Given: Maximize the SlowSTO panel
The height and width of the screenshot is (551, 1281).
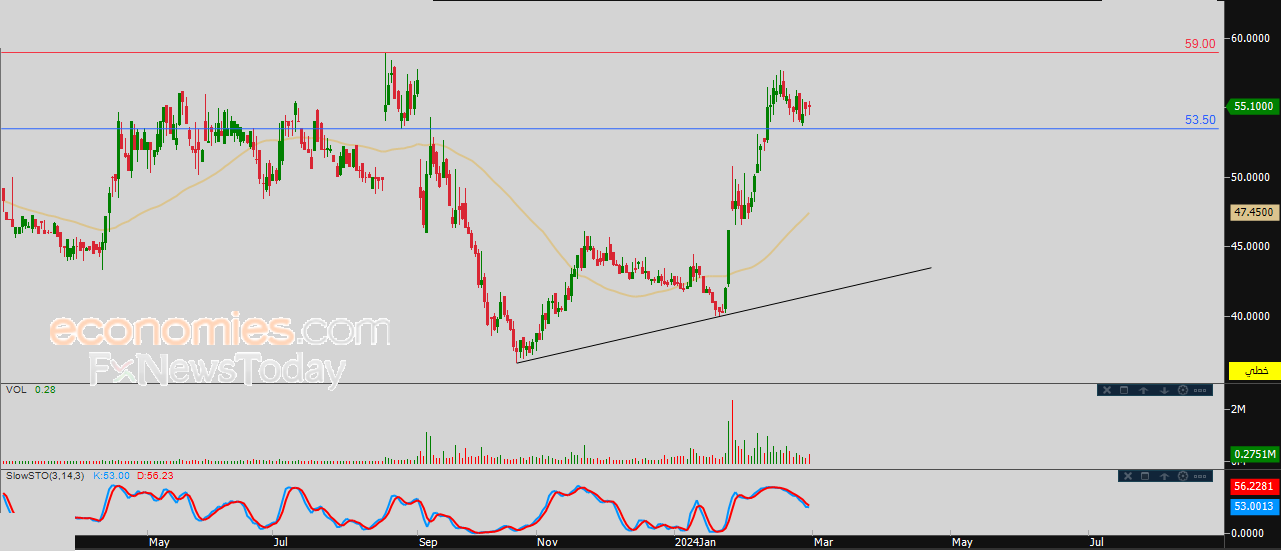Looking at the screenshot, I should point(1145,476).
